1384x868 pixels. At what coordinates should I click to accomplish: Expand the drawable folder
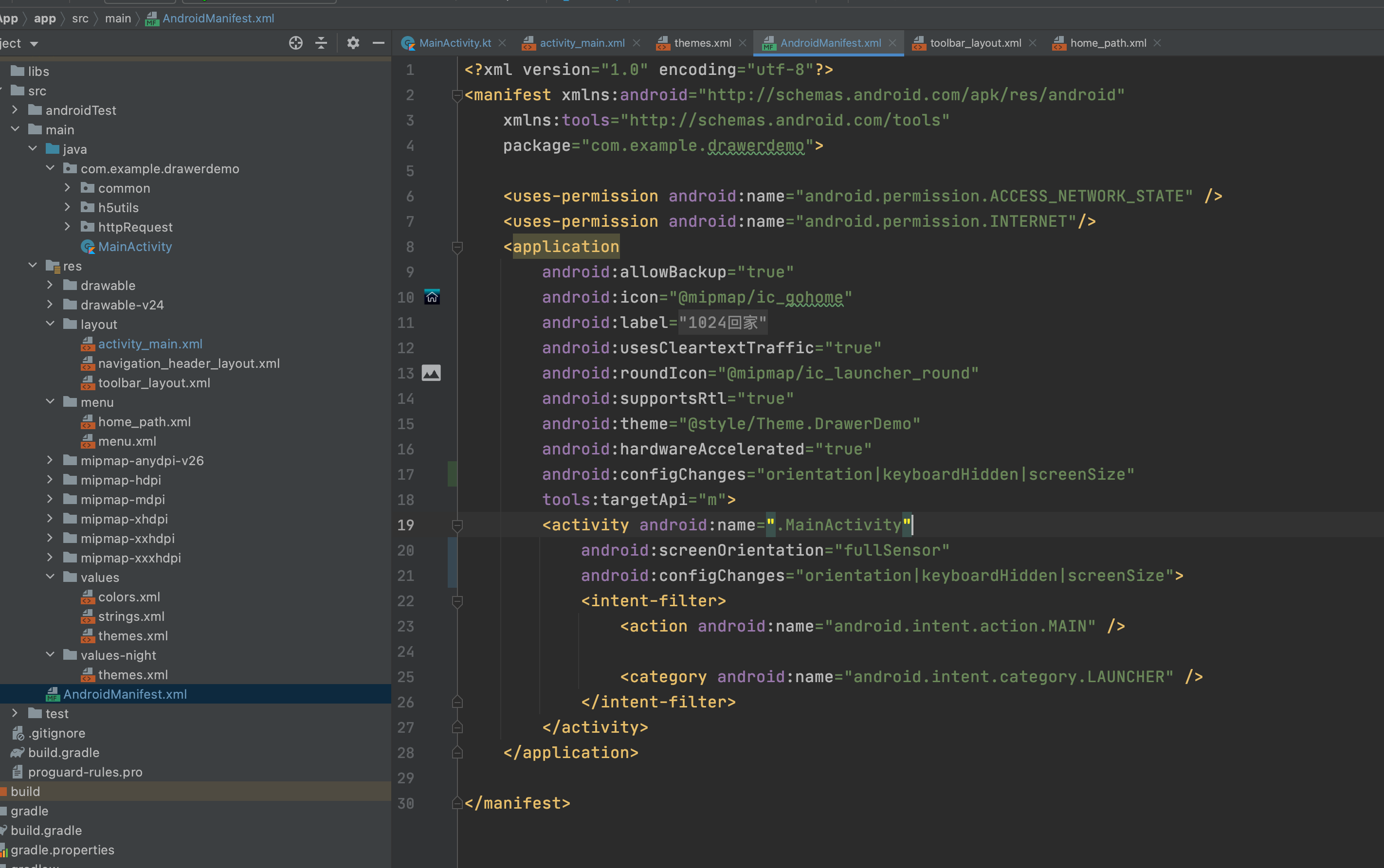click(x=51, y=285)
